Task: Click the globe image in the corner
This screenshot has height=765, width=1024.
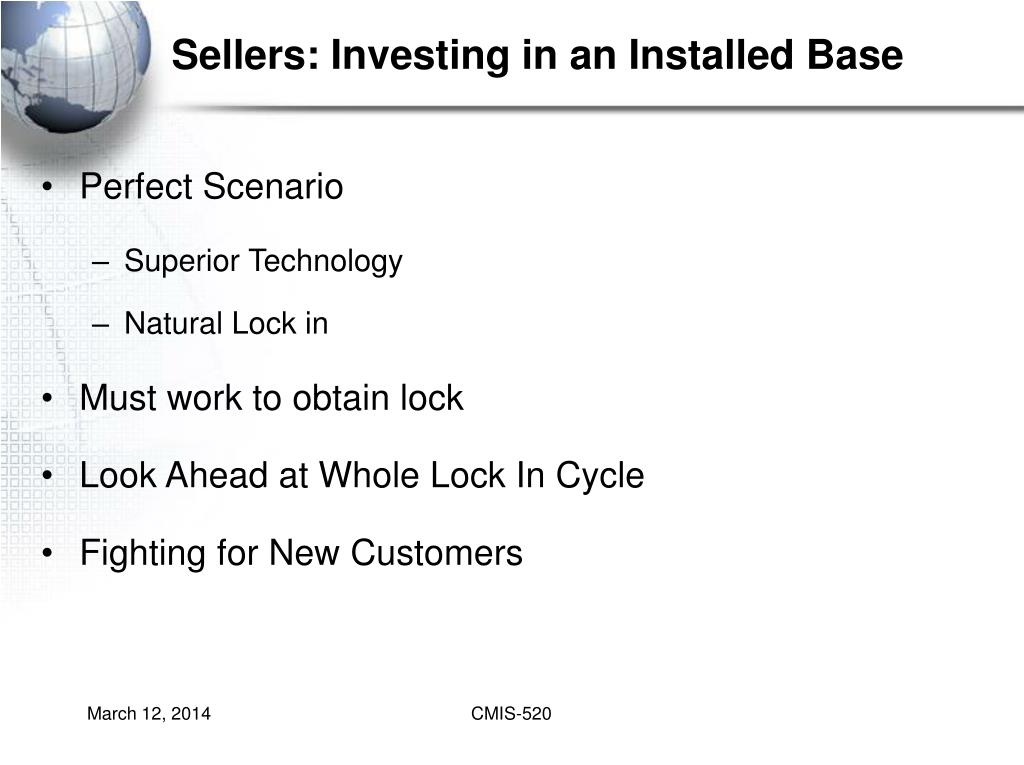Action: point(75,67)
